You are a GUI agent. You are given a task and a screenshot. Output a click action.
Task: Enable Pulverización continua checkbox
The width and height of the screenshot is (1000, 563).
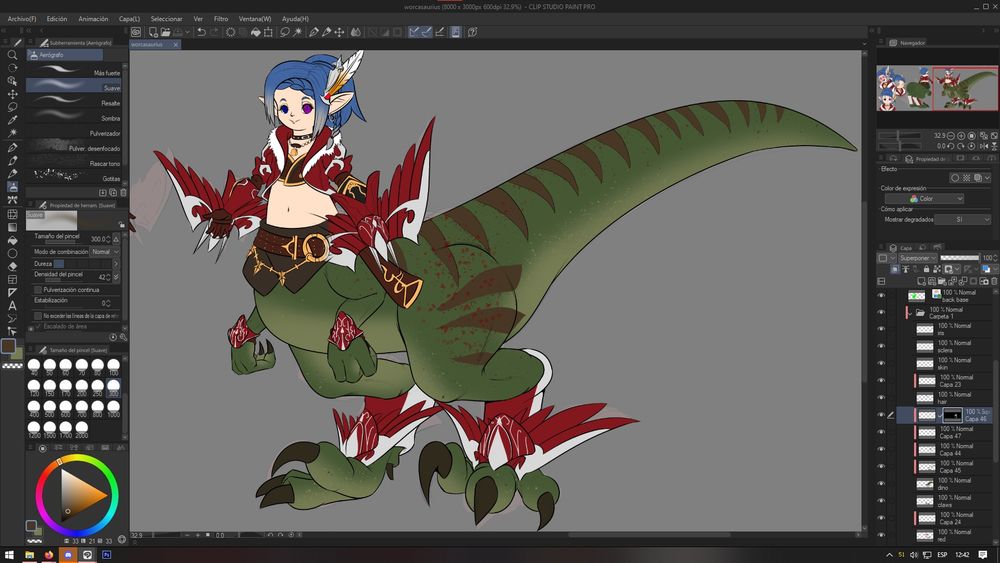(x=39, y=290)
